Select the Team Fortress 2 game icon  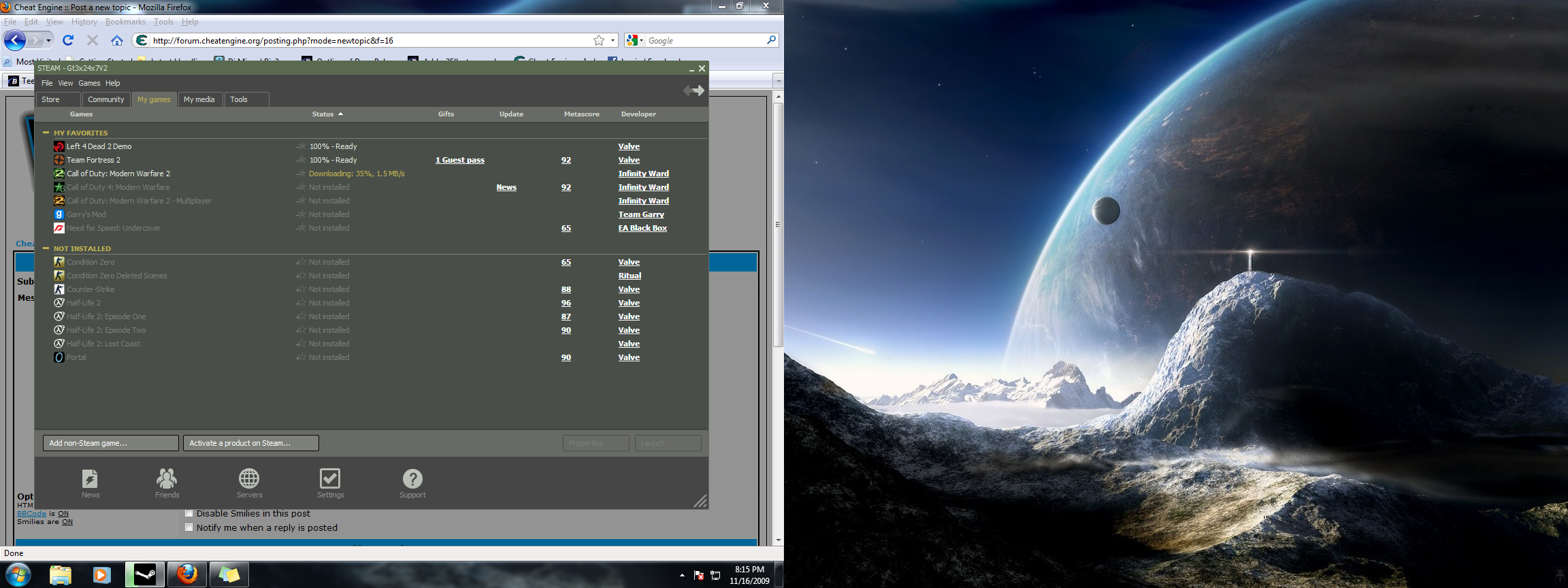pyautogui.click(x=59, y=160)
